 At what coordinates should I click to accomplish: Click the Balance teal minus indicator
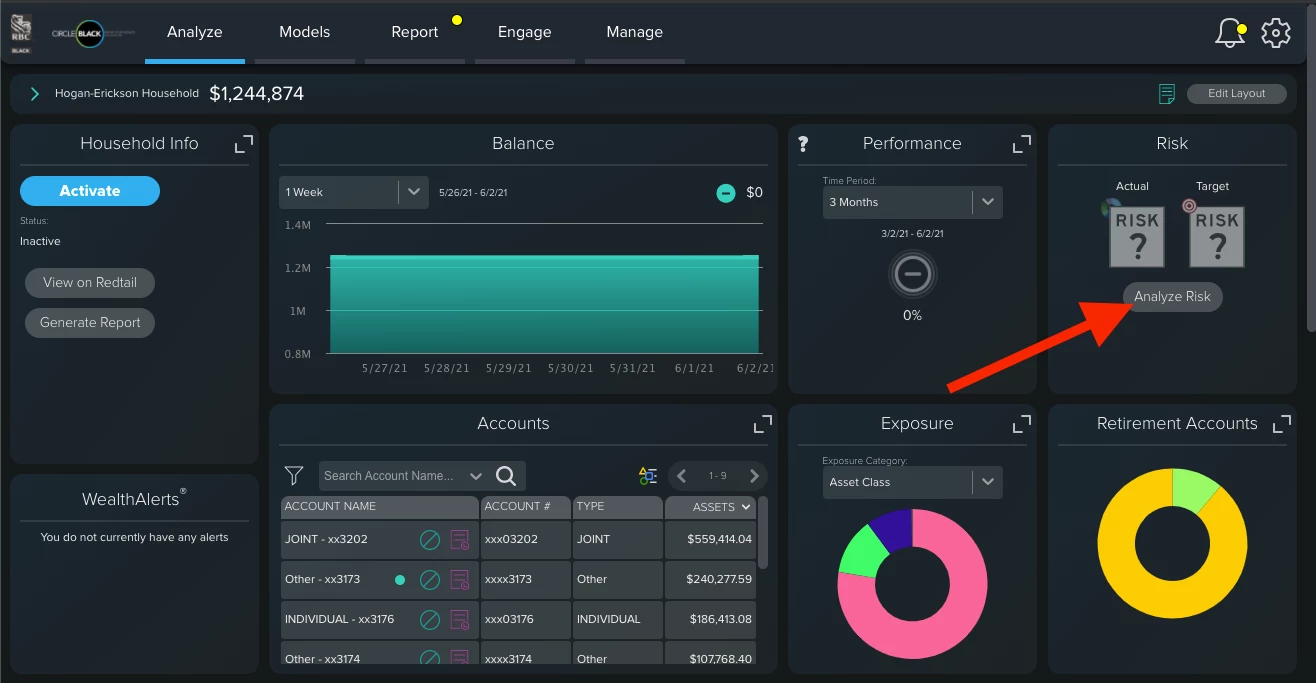coord(726,192)
